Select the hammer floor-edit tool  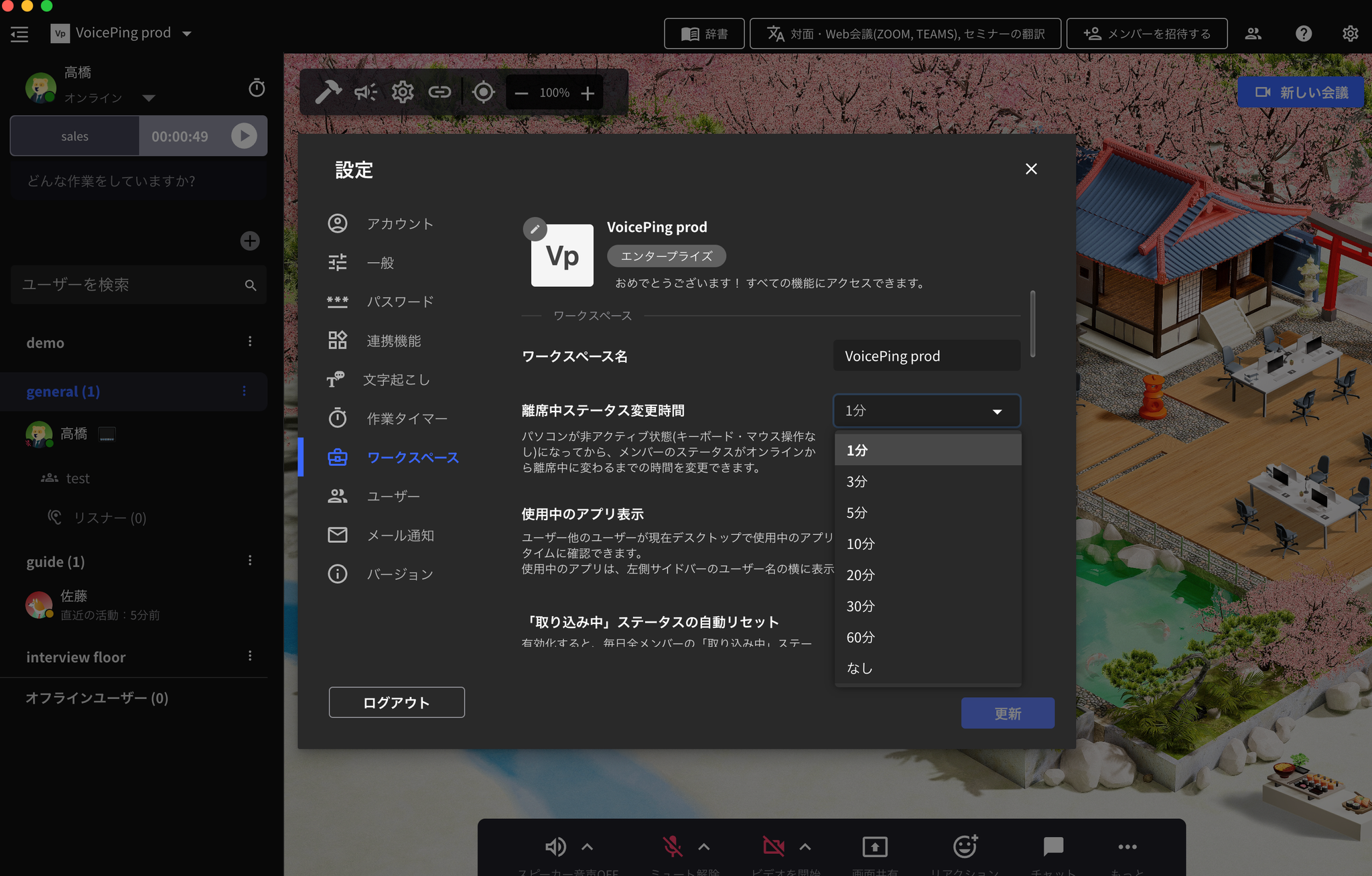(x=328, y=92)
